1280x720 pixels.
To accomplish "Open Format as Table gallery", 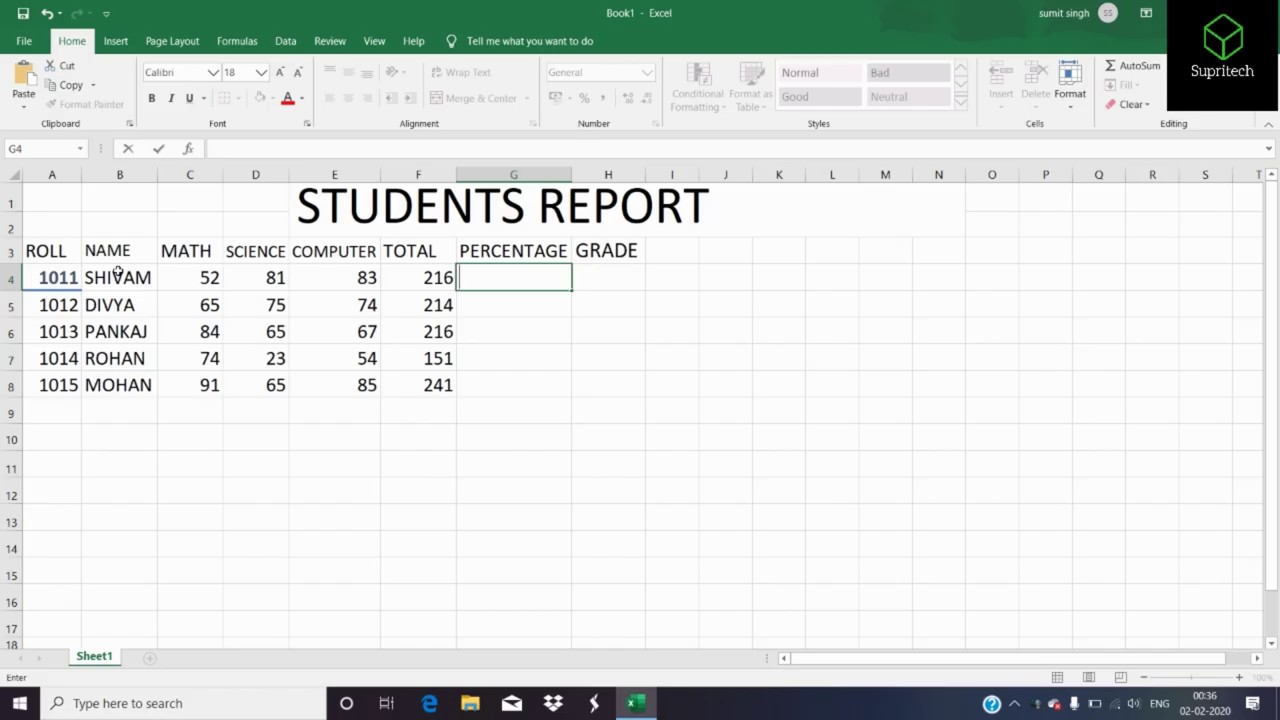I will click(x=751, y=87).
